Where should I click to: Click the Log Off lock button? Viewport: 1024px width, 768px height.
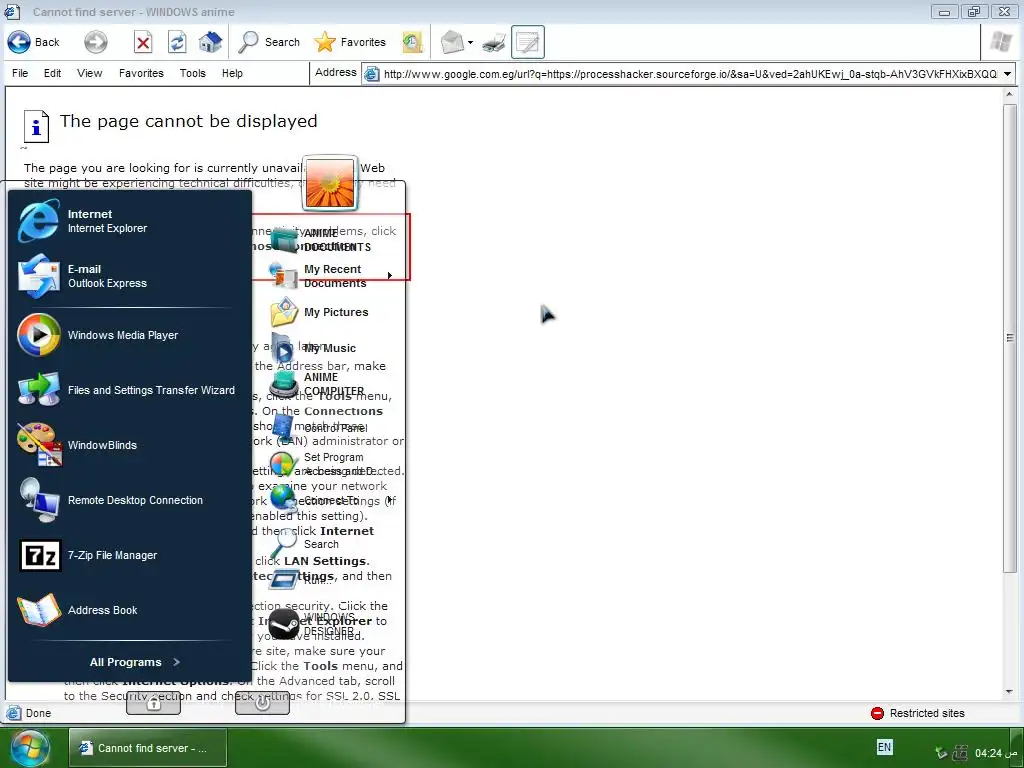tap(153, 703)
